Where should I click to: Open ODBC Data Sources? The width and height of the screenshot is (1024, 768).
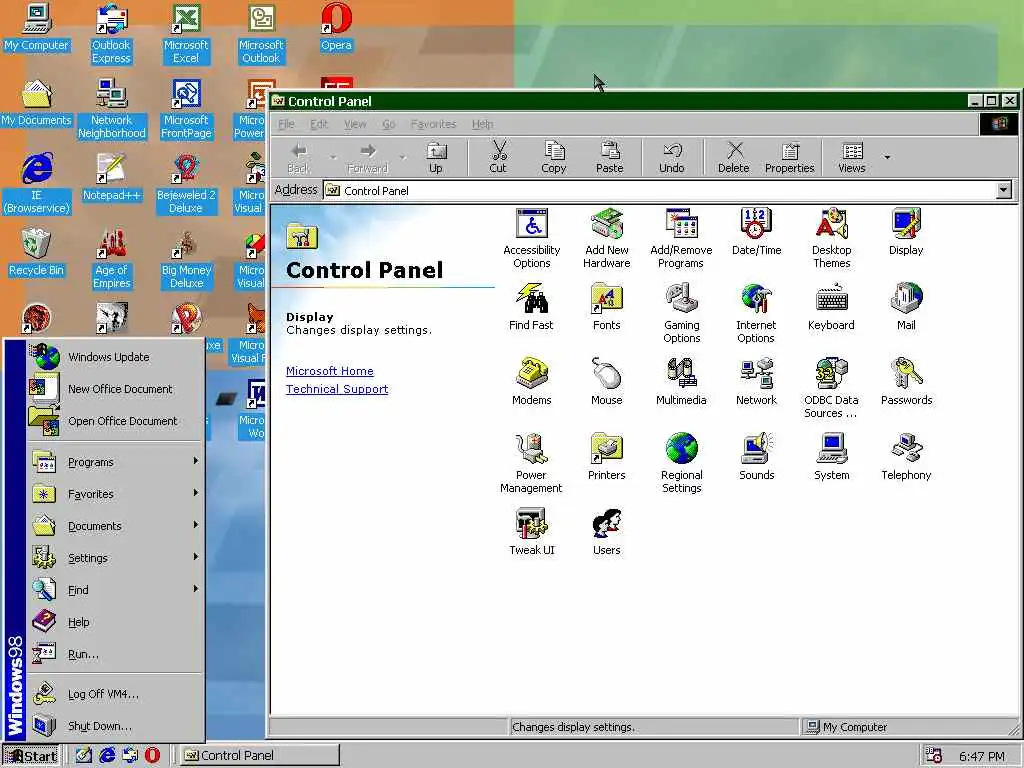tap(831, 389)
